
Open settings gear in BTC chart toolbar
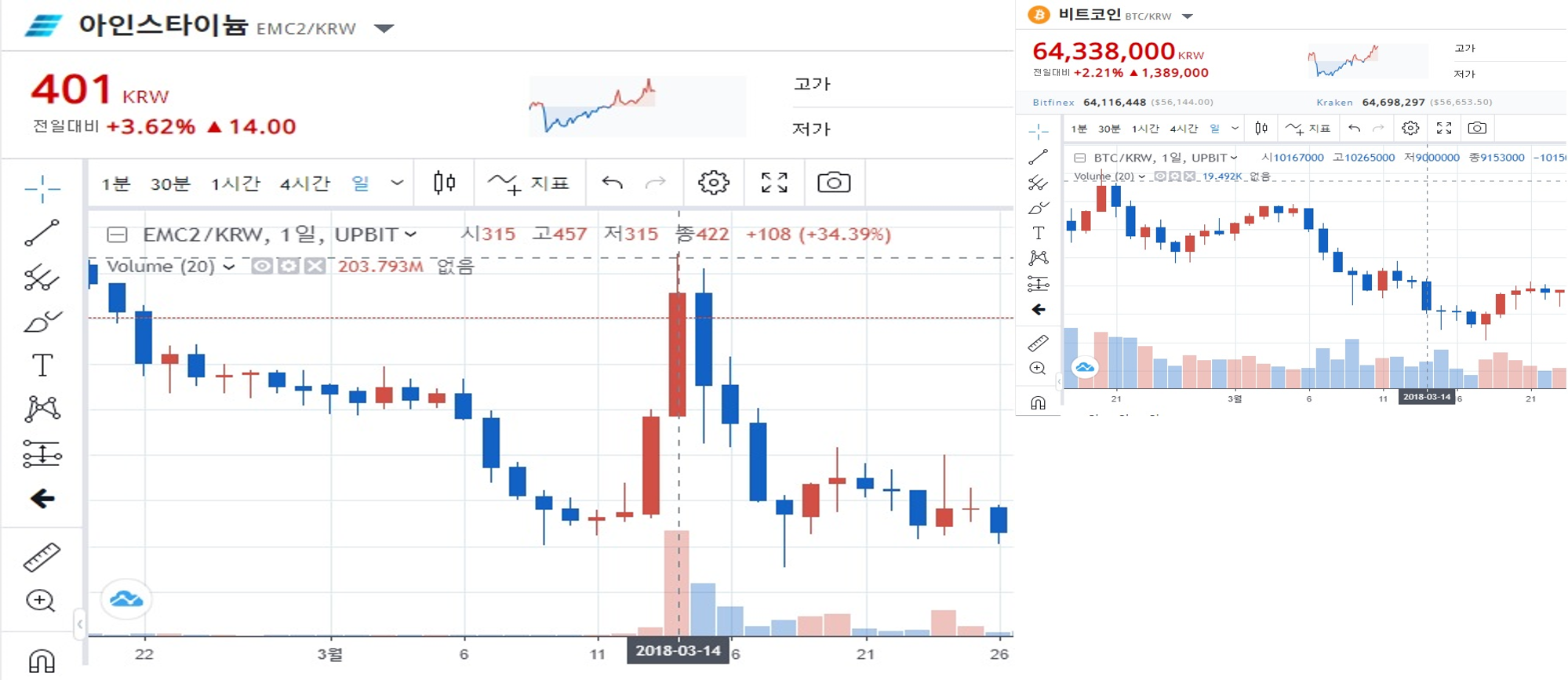coord(1410,128)
